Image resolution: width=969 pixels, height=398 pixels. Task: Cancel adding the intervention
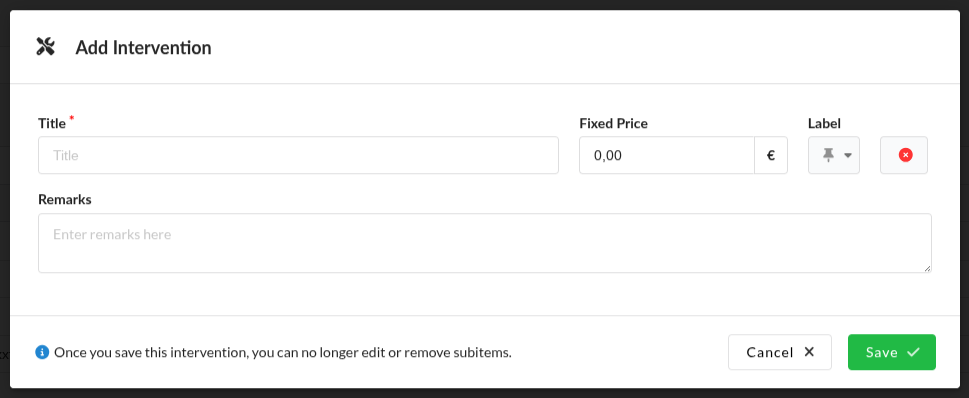pyautogui.click(x=780, y=352)
